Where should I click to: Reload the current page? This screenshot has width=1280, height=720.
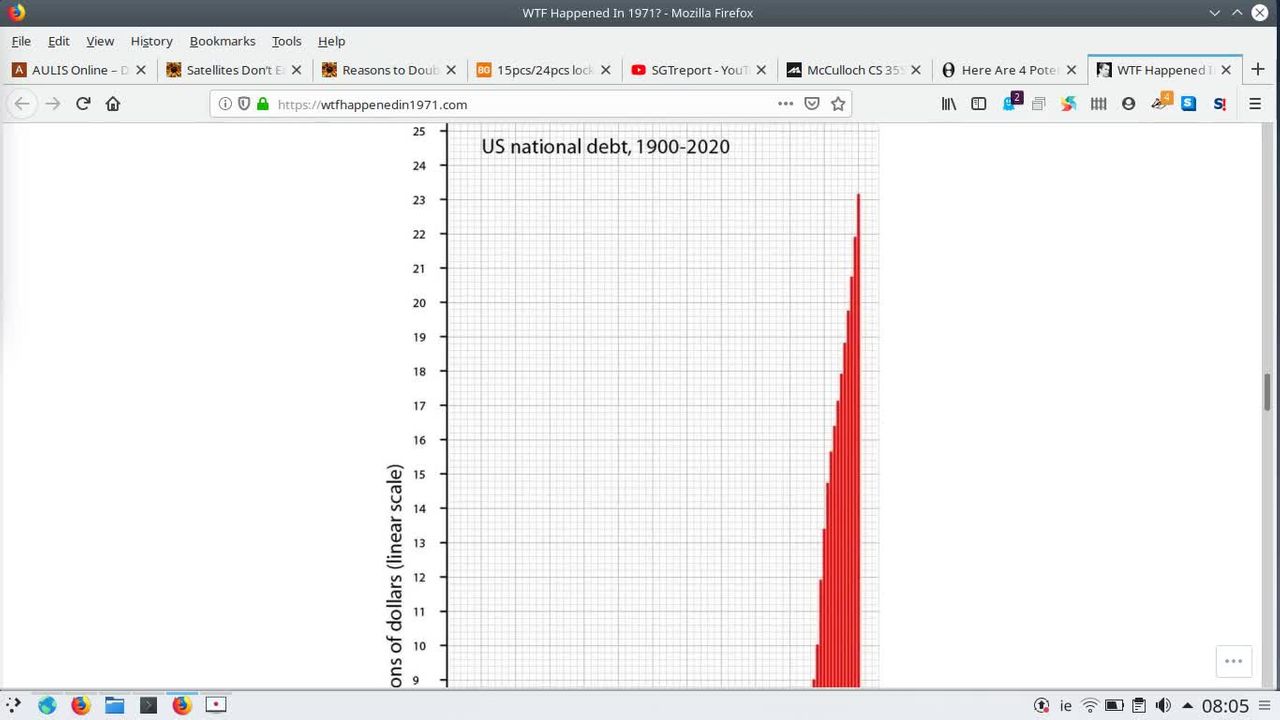click(x=83, y=104)
